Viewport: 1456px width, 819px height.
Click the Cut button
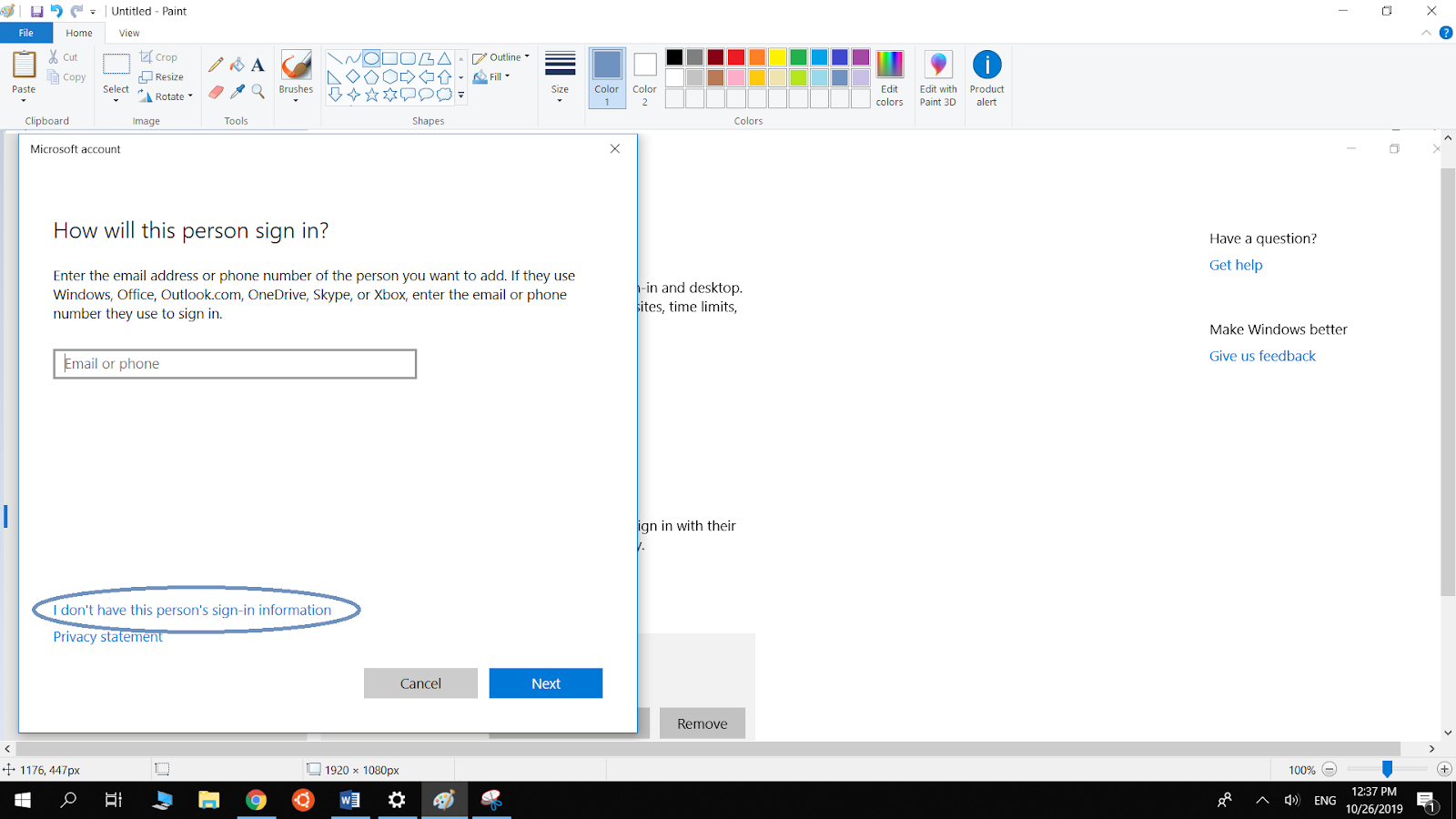pyautogui.click(x=64, y=57)
